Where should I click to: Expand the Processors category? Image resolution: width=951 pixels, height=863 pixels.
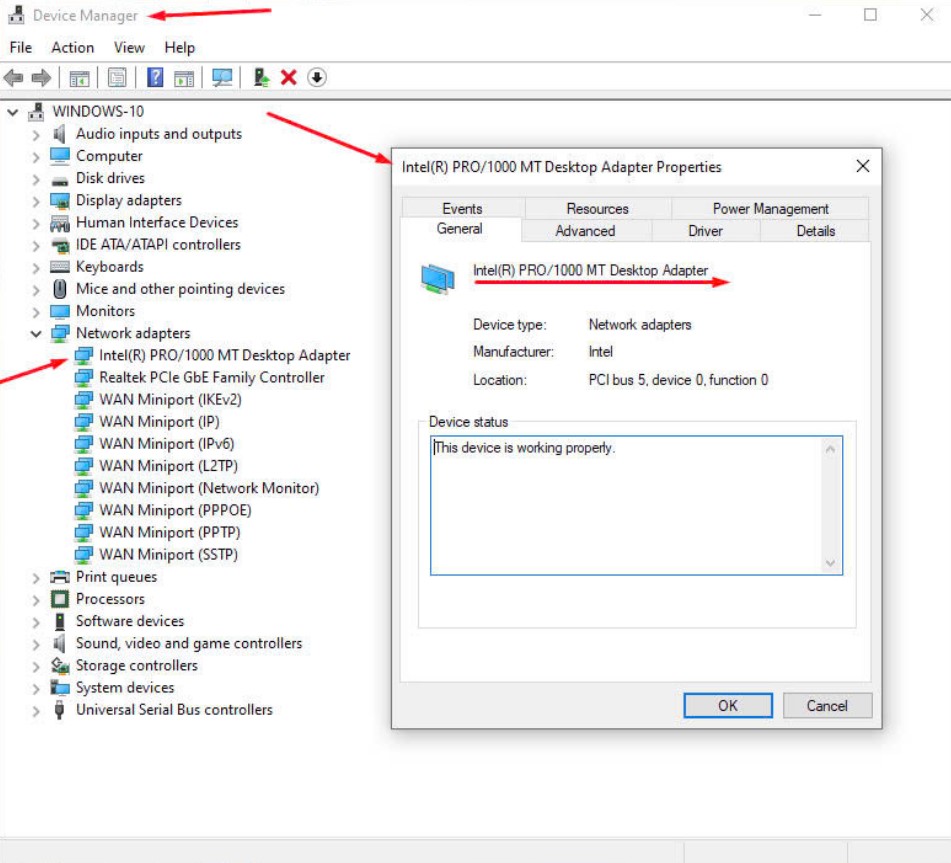36,600
